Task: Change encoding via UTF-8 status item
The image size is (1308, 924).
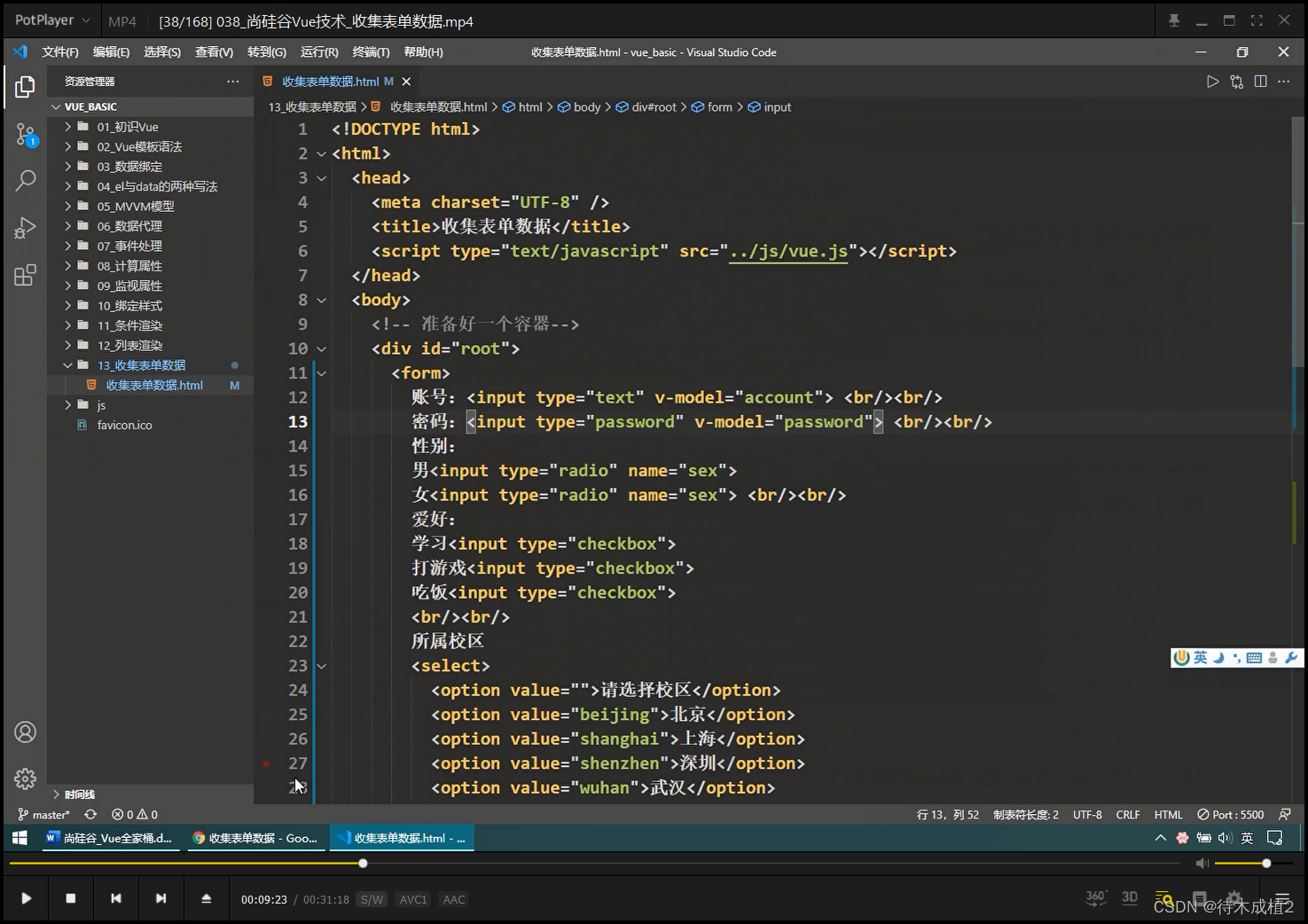Action: point(1087,814)
